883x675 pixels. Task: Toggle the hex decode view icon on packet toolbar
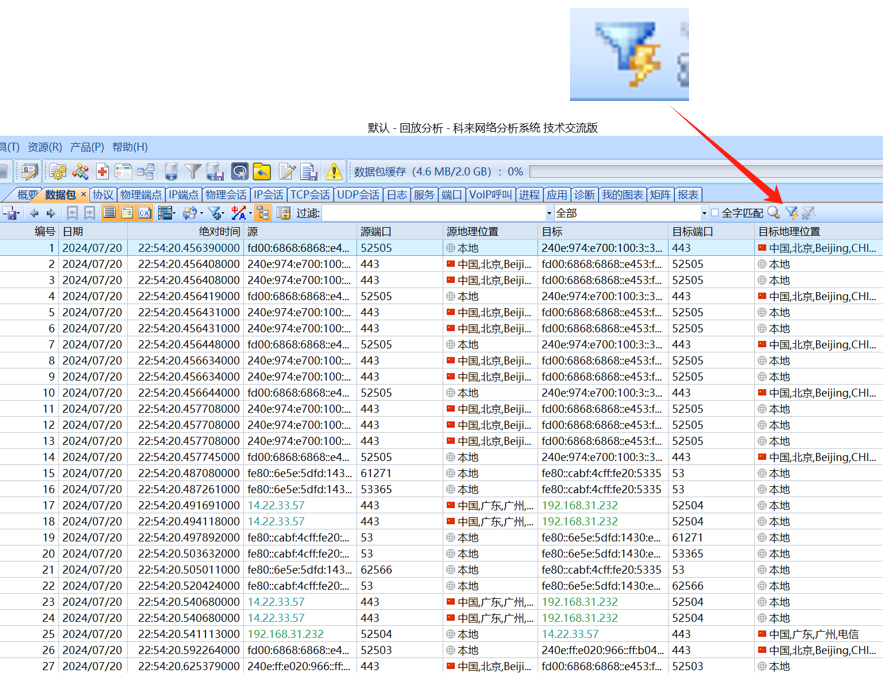145,213
